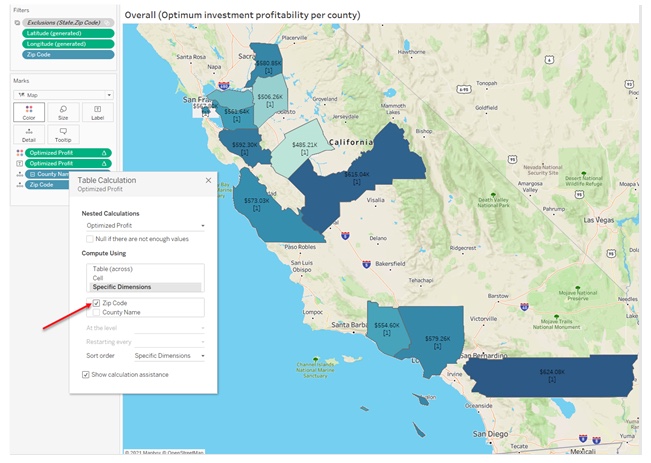The image size is (651, 463).
Task: Open the Size marks card
Action: pyautogui.click(x=63, y=113)
